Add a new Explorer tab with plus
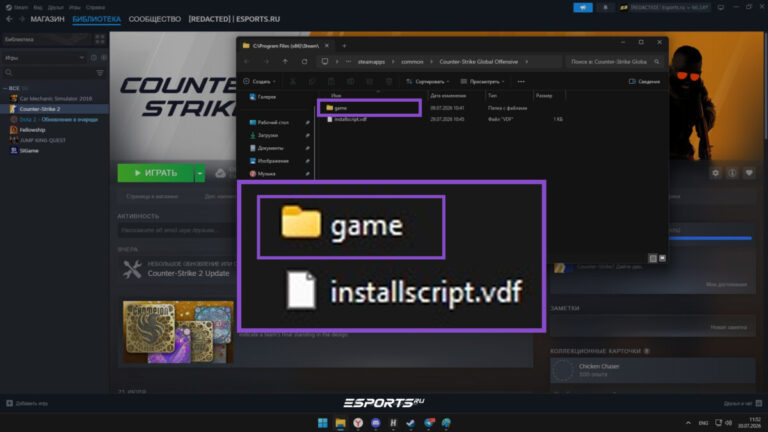Screen dimensions: 768x432 [344, 46]
